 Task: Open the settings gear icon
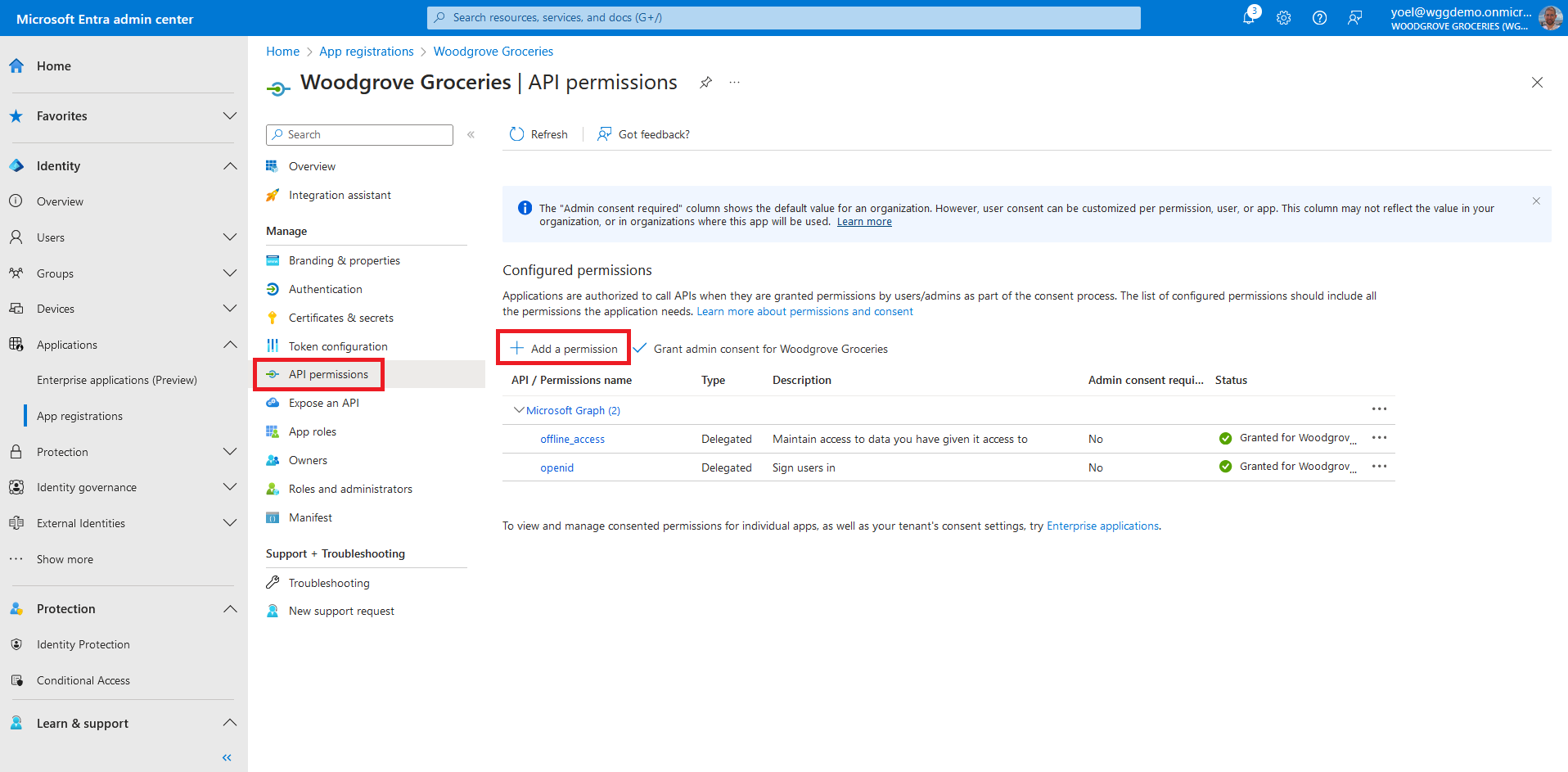click(1283, 18)
